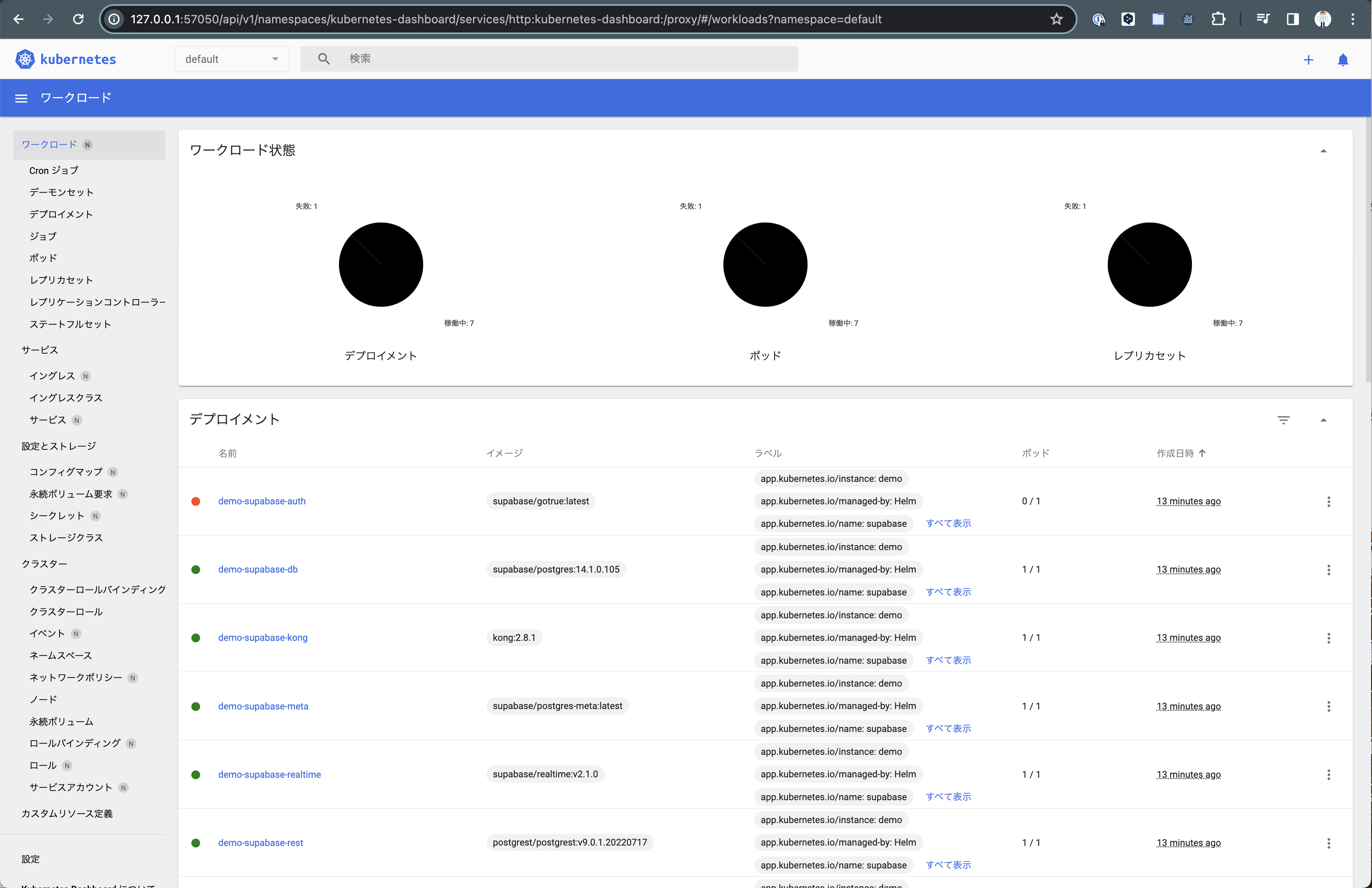Open the default namespace dropdown

click(x=231, y=59)
